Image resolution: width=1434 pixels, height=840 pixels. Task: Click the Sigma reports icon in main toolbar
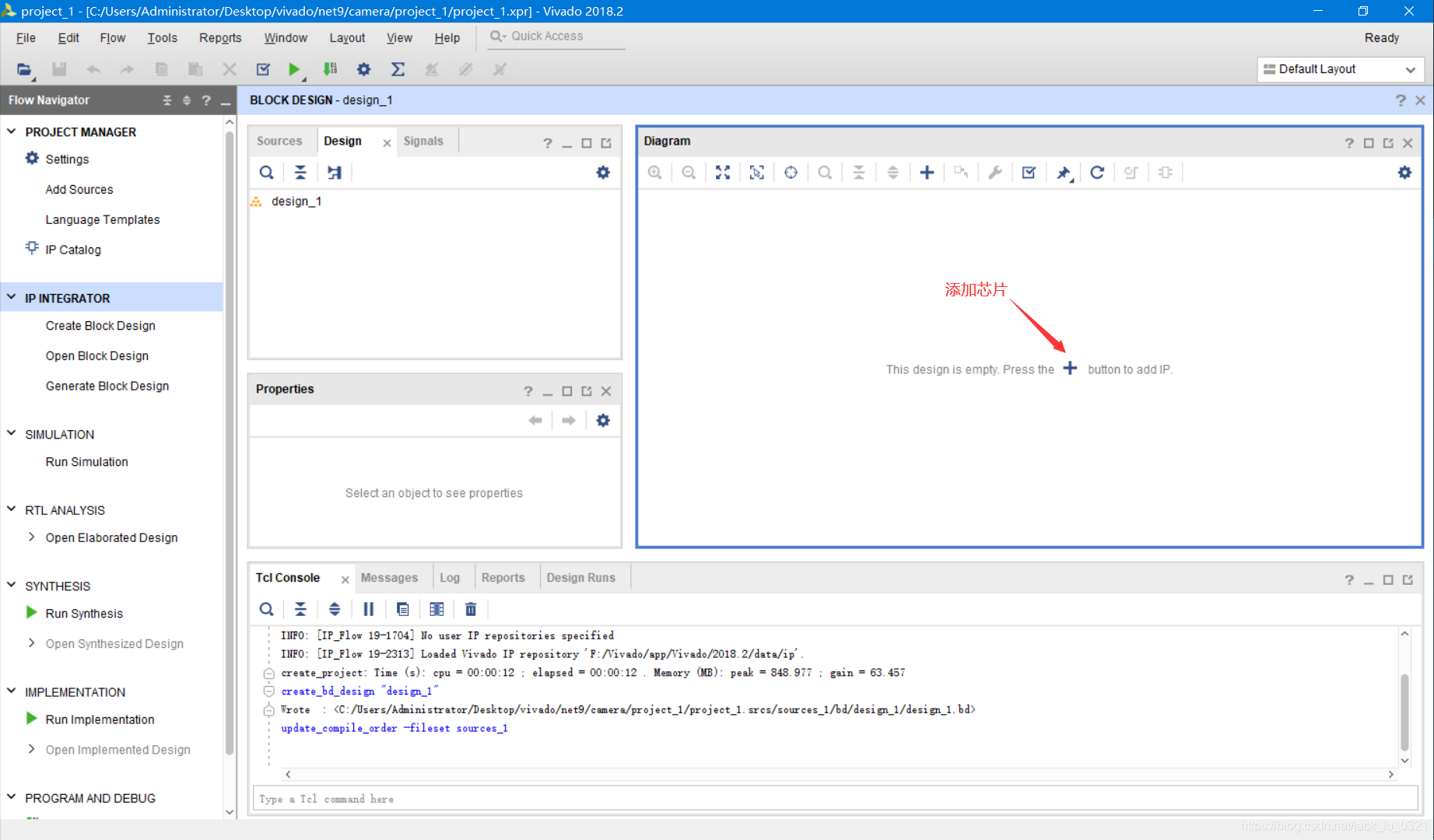pos(398,69)
